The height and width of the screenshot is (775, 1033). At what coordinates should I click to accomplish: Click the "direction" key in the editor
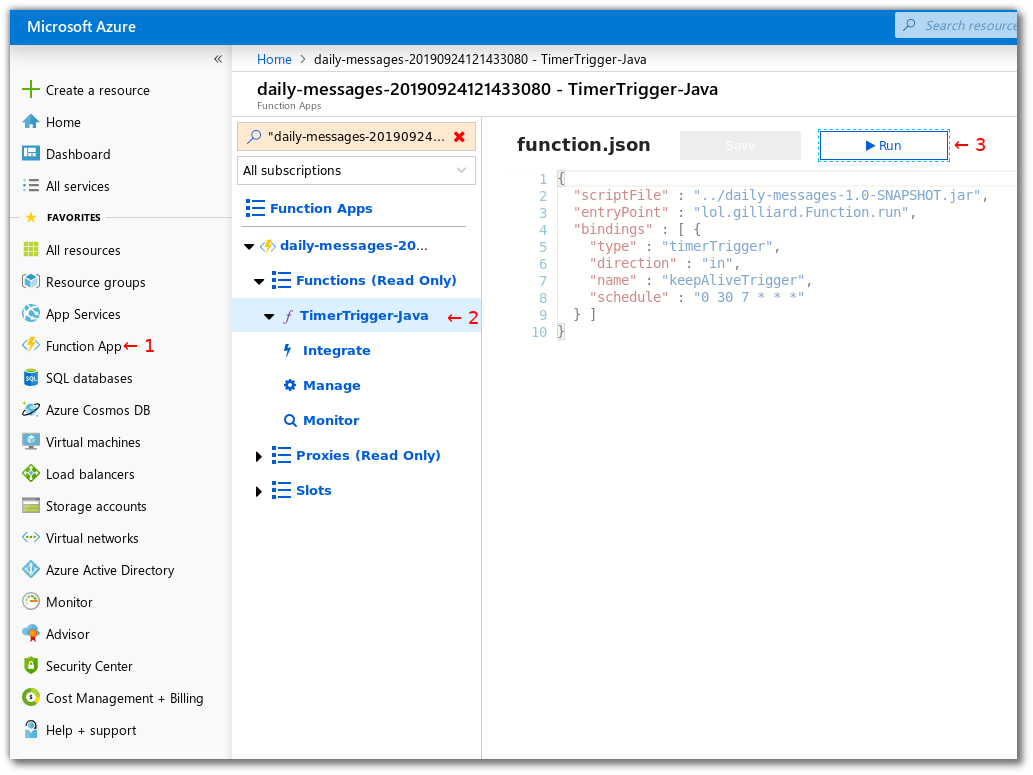[x=633, y=264]
